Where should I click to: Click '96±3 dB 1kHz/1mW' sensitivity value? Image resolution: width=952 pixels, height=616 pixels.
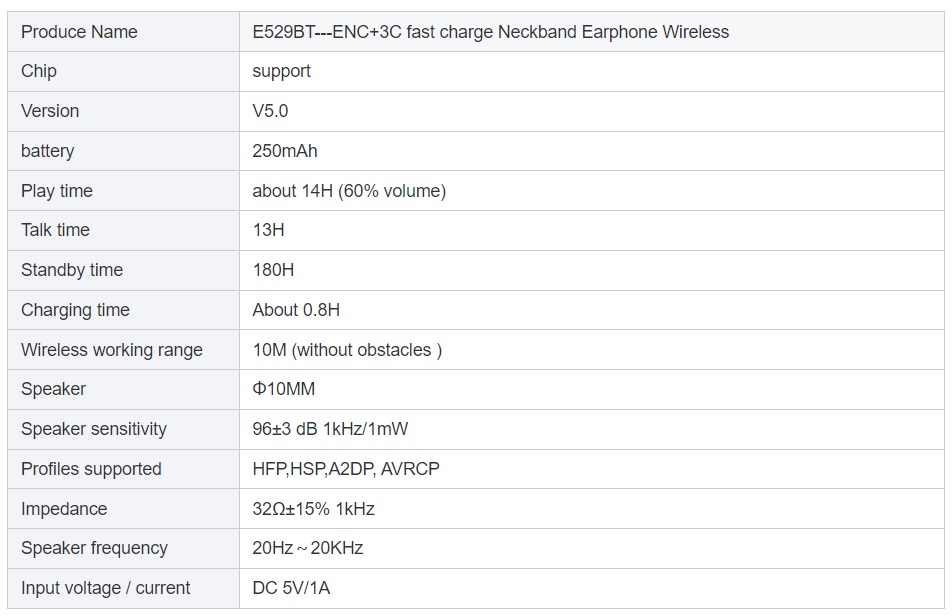tap(330, 429)
